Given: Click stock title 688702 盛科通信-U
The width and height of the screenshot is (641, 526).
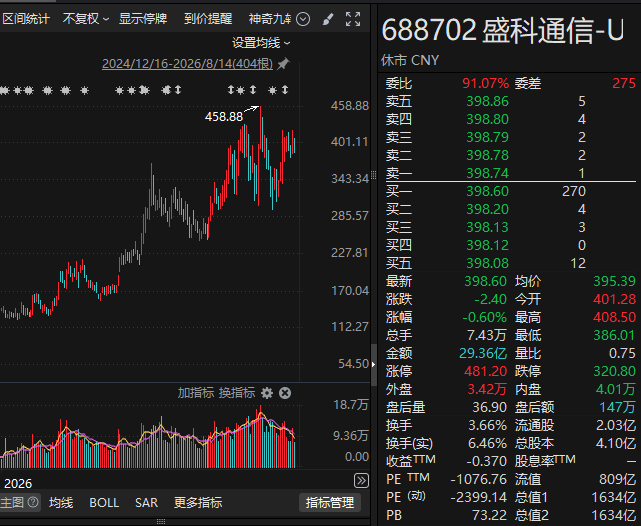Looking at the screenshot, I should coord(503,30).
